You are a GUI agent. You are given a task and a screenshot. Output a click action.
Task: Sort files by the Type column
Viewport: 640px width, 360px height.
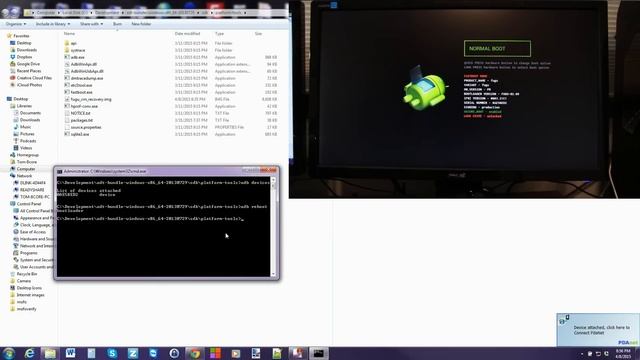pos(220,33)
